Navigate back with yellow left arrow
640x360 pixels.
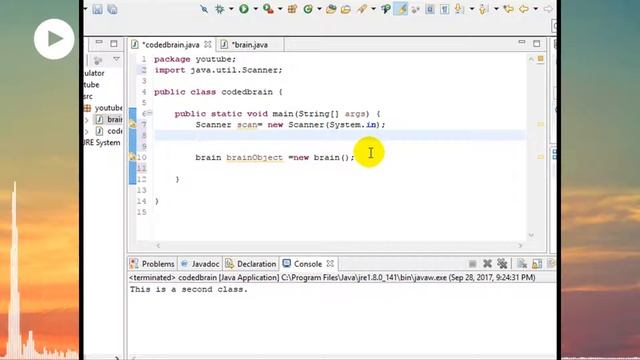click(x=524, y=9)
